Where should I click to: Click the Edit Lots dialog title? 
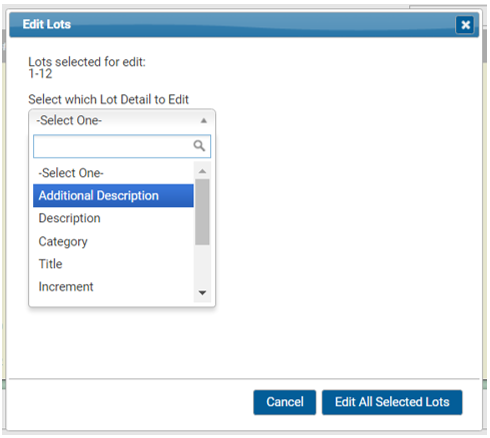(x=47, y=24)
